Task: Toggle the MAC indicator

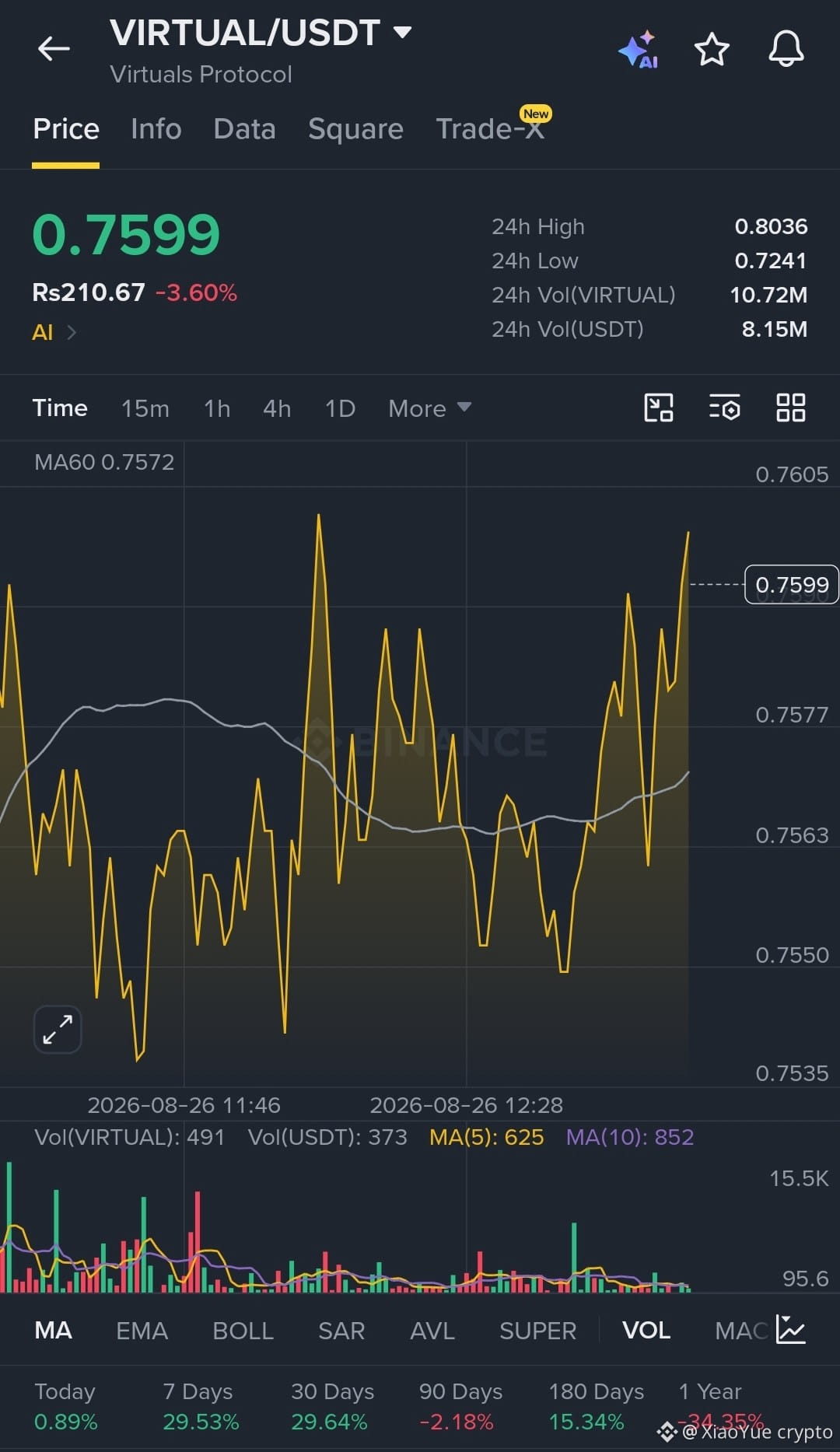Action: [x=741, y=1331]
